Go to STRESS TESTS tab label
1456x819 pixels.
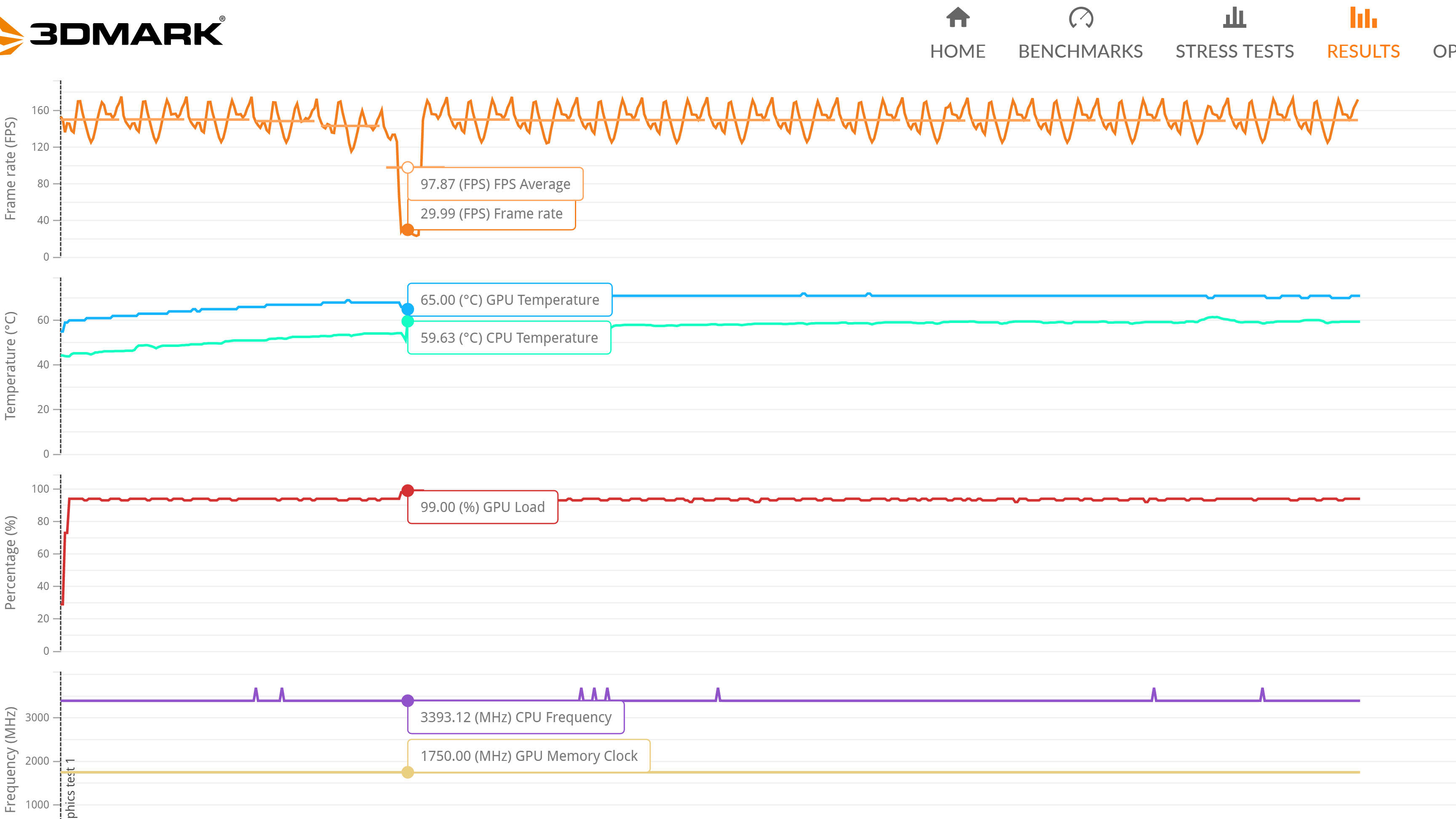[x=1234, y=51]
